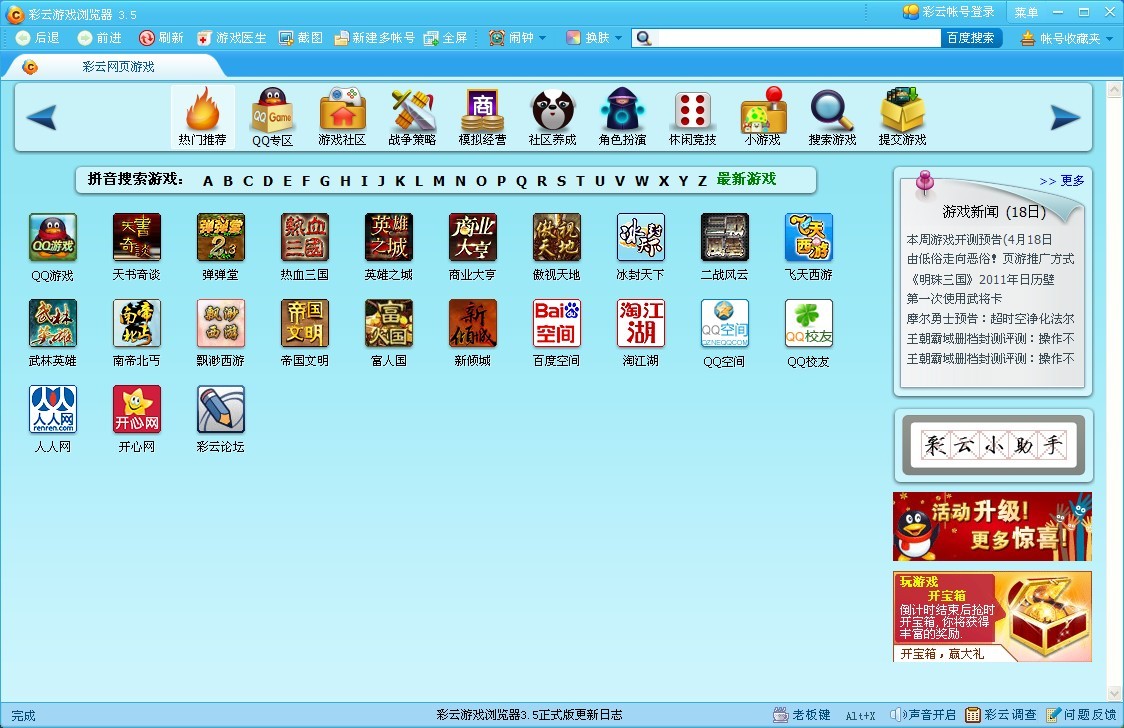Open the 菜单 menu

pyautogui.click(x=1027, y=12)
